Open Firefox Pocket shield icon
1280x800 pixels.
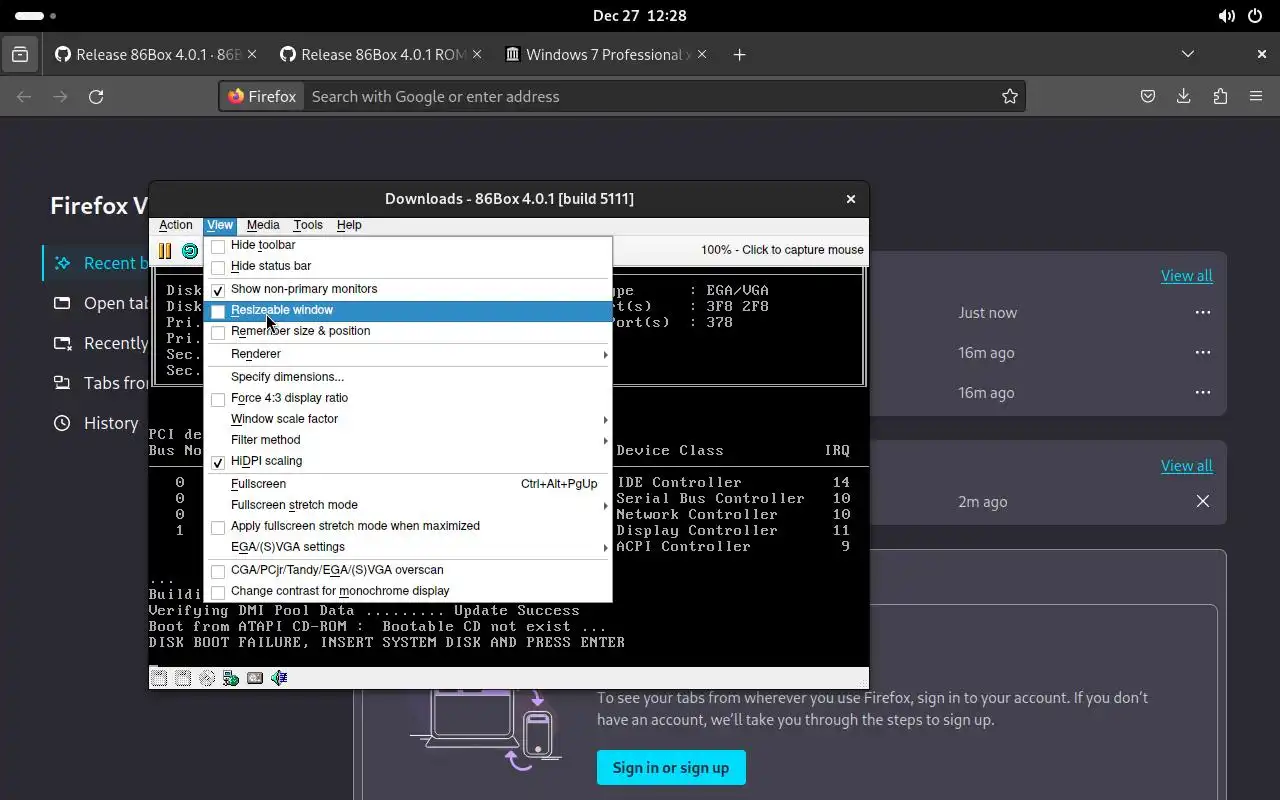1148,97
